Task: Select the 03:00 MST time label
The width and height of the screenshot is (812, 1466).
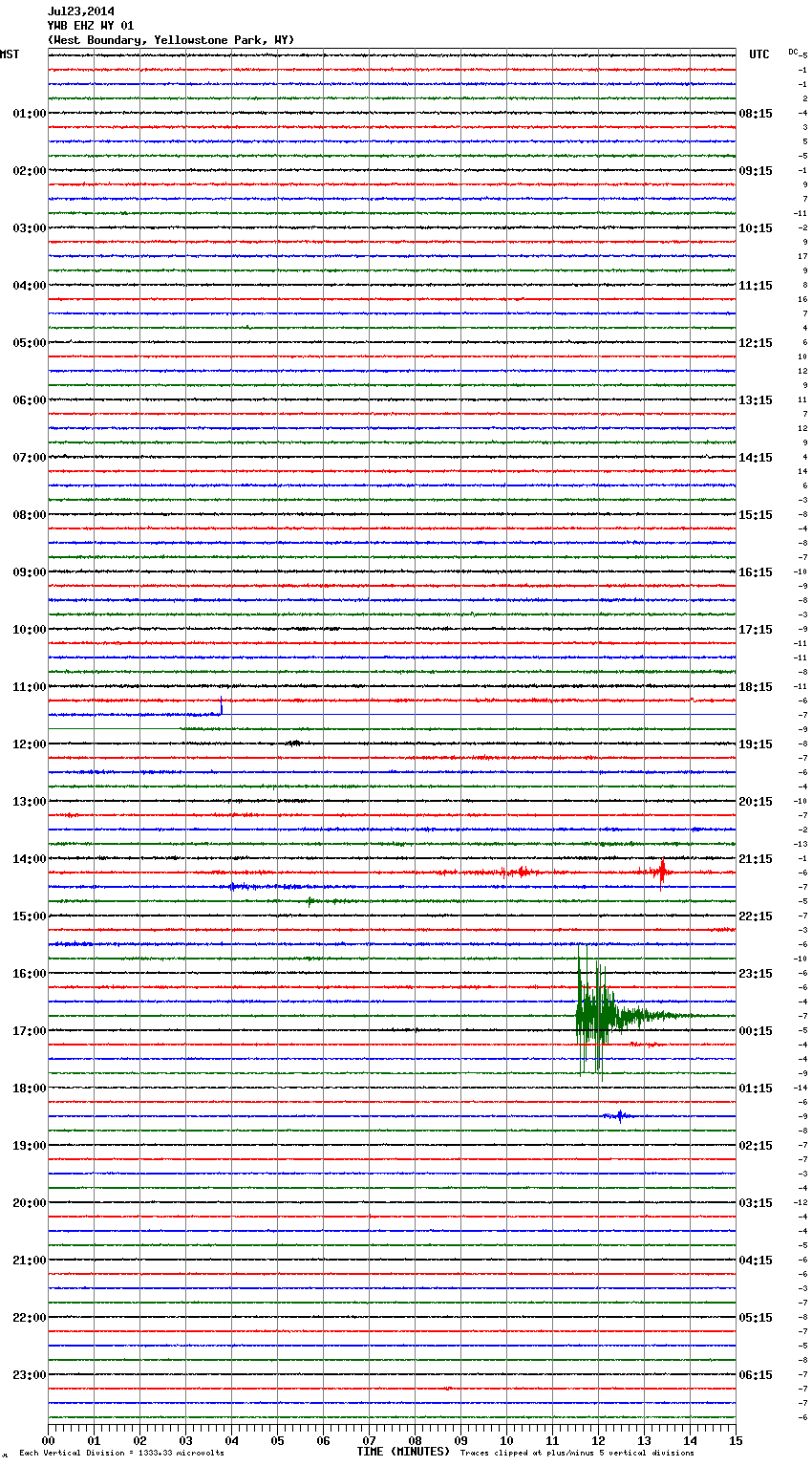Action: pyautogui.click(x=30, y=228)
